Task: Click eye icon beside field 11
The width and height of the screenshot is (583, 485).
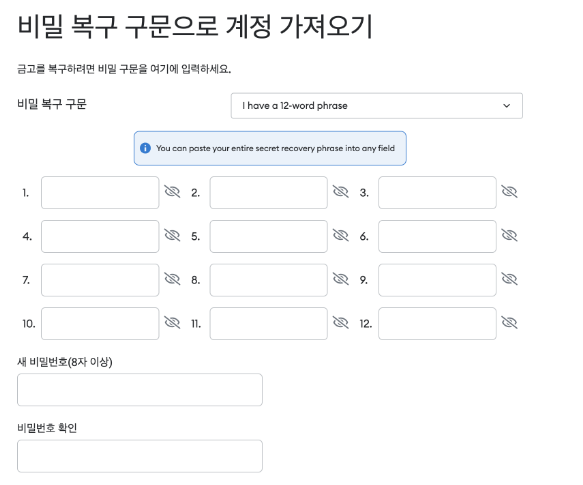Action: point(341,323)
